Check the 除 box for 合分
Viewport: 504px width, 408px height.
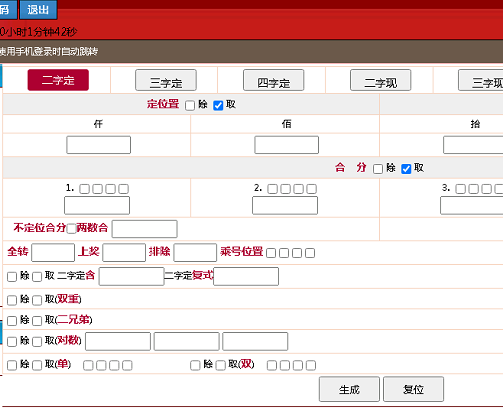click(378, 169)
